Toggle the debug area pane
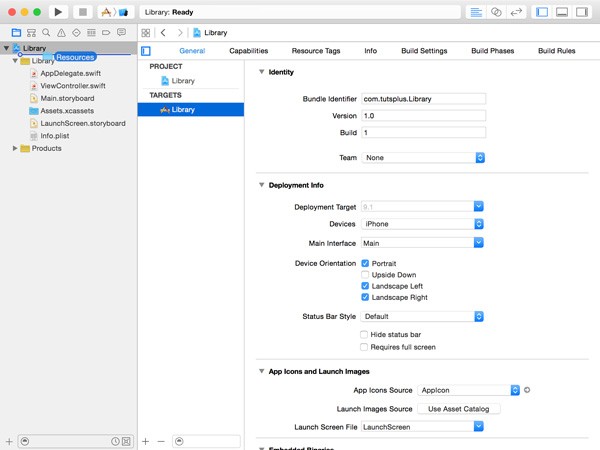 pos(562,12)
